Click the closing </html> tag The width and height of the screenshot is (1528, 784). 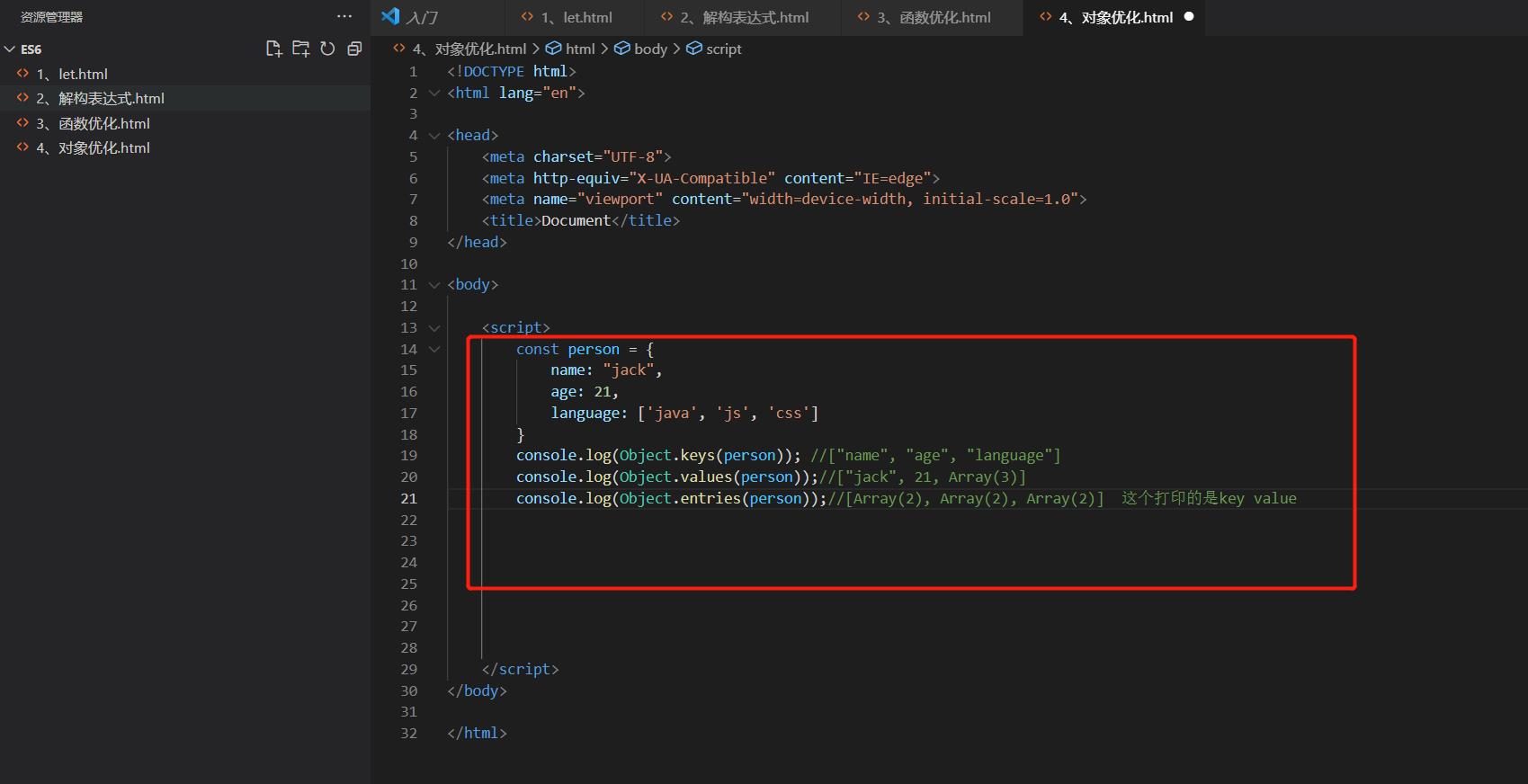tap(477, 733)
